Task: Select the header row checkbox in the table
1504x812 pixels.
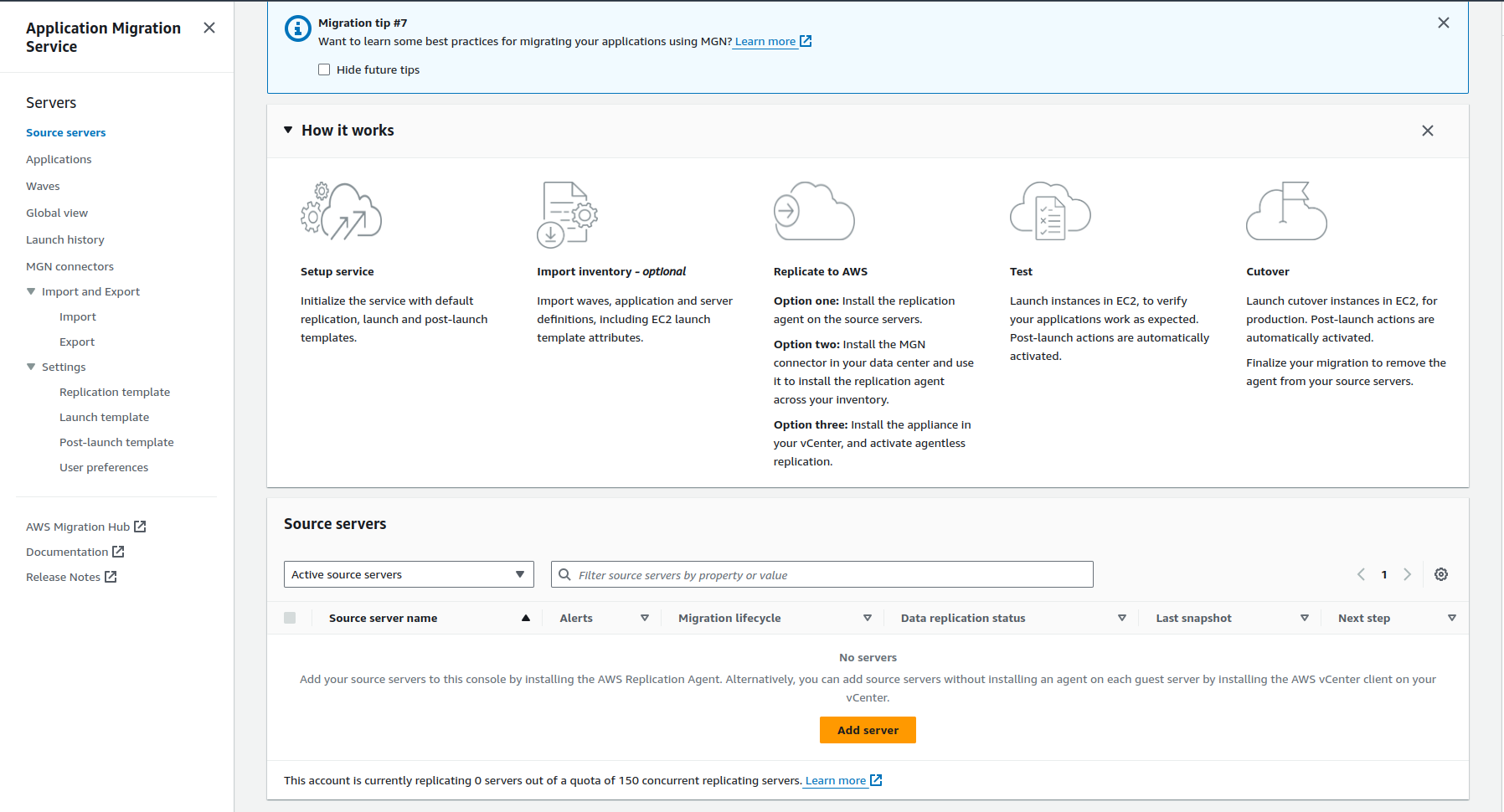Action: tap(290, 618)
